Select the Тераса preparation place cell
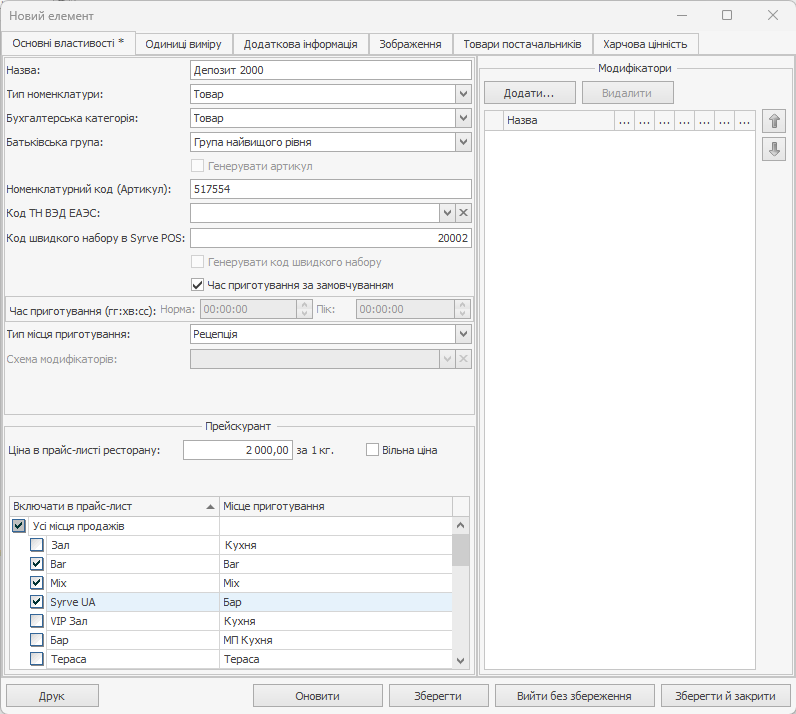The width and height of the screenshot is (796, 714). click(336, 659)
